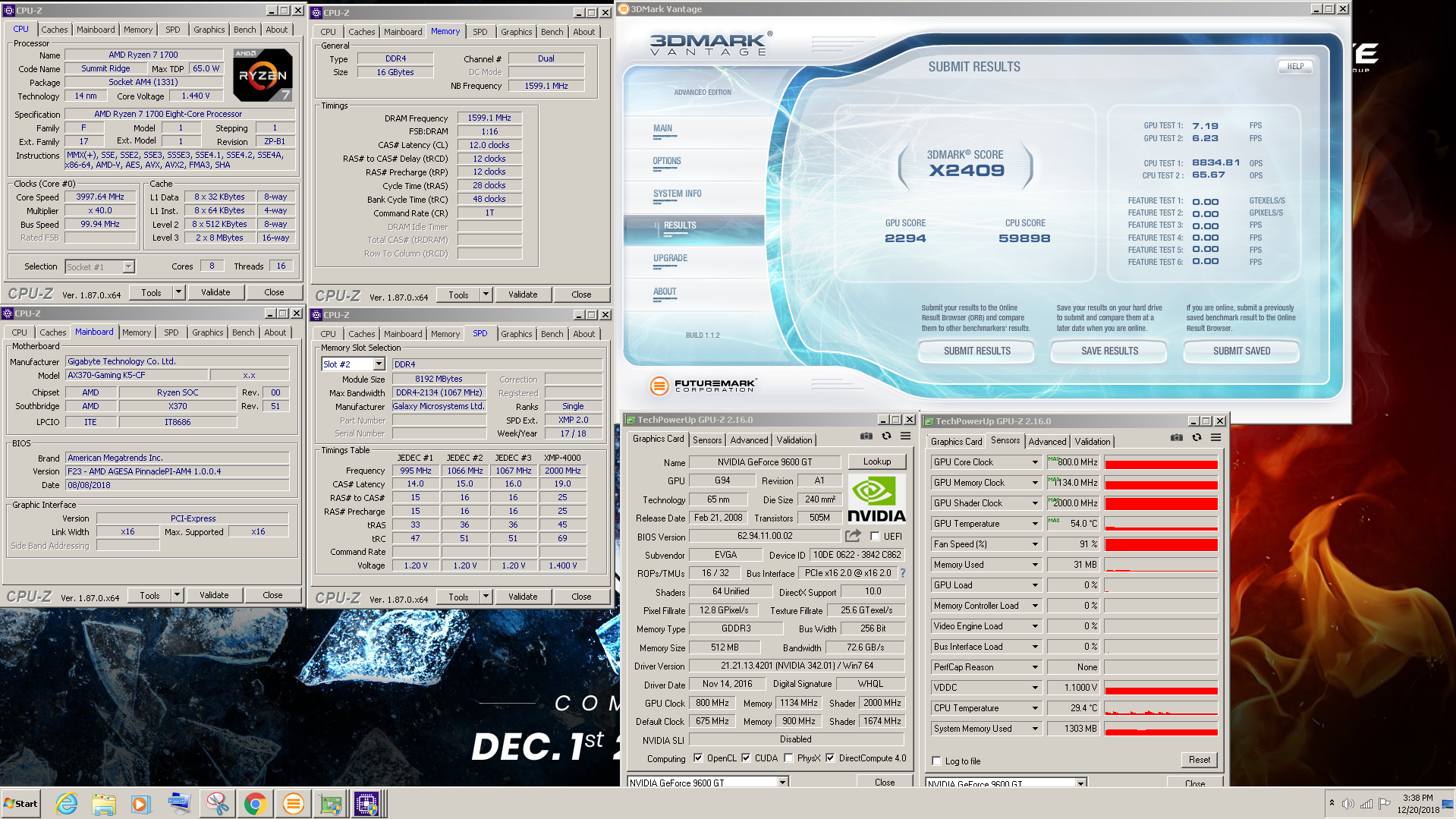The image size is (1456, 819).
Task: Switch to Advanced tab in GPU-Z Graphics Card window
Action: [749, 440]
